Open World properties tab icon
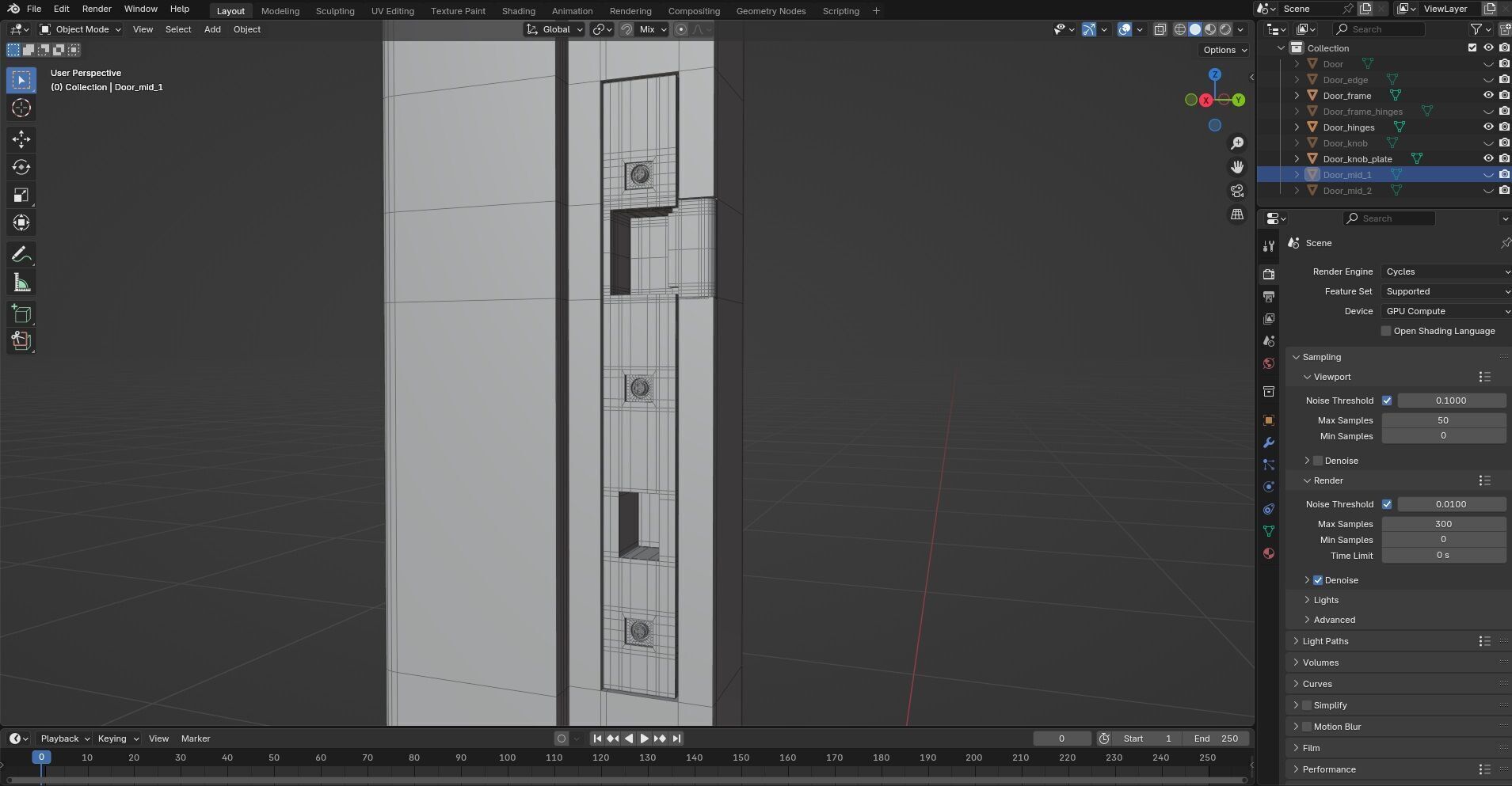Image resolution: width=1512 pixels, height=786 pixels. tap(1269, 363)
